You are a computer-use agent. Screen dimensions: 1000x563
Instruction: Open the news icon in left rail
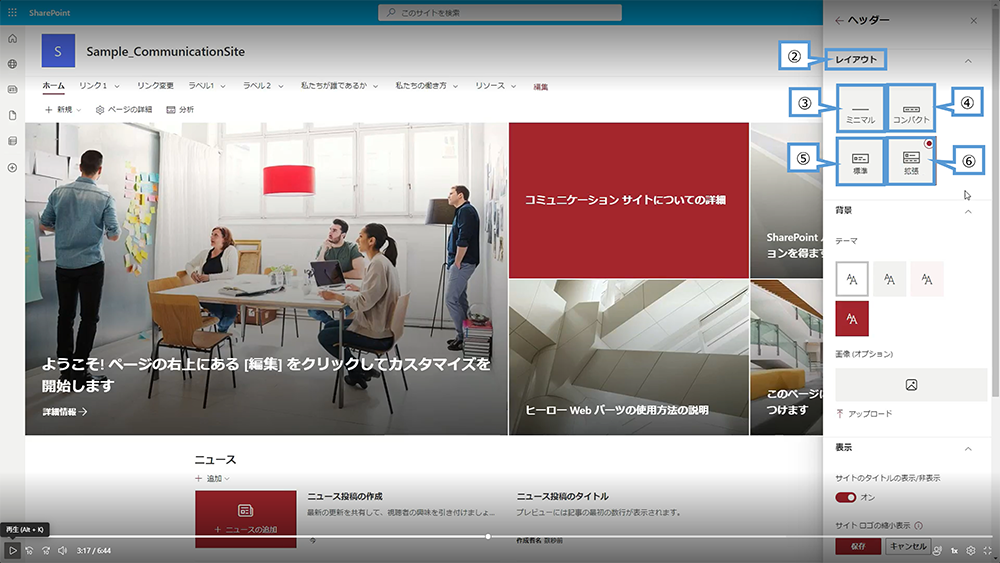pos(12,89)
